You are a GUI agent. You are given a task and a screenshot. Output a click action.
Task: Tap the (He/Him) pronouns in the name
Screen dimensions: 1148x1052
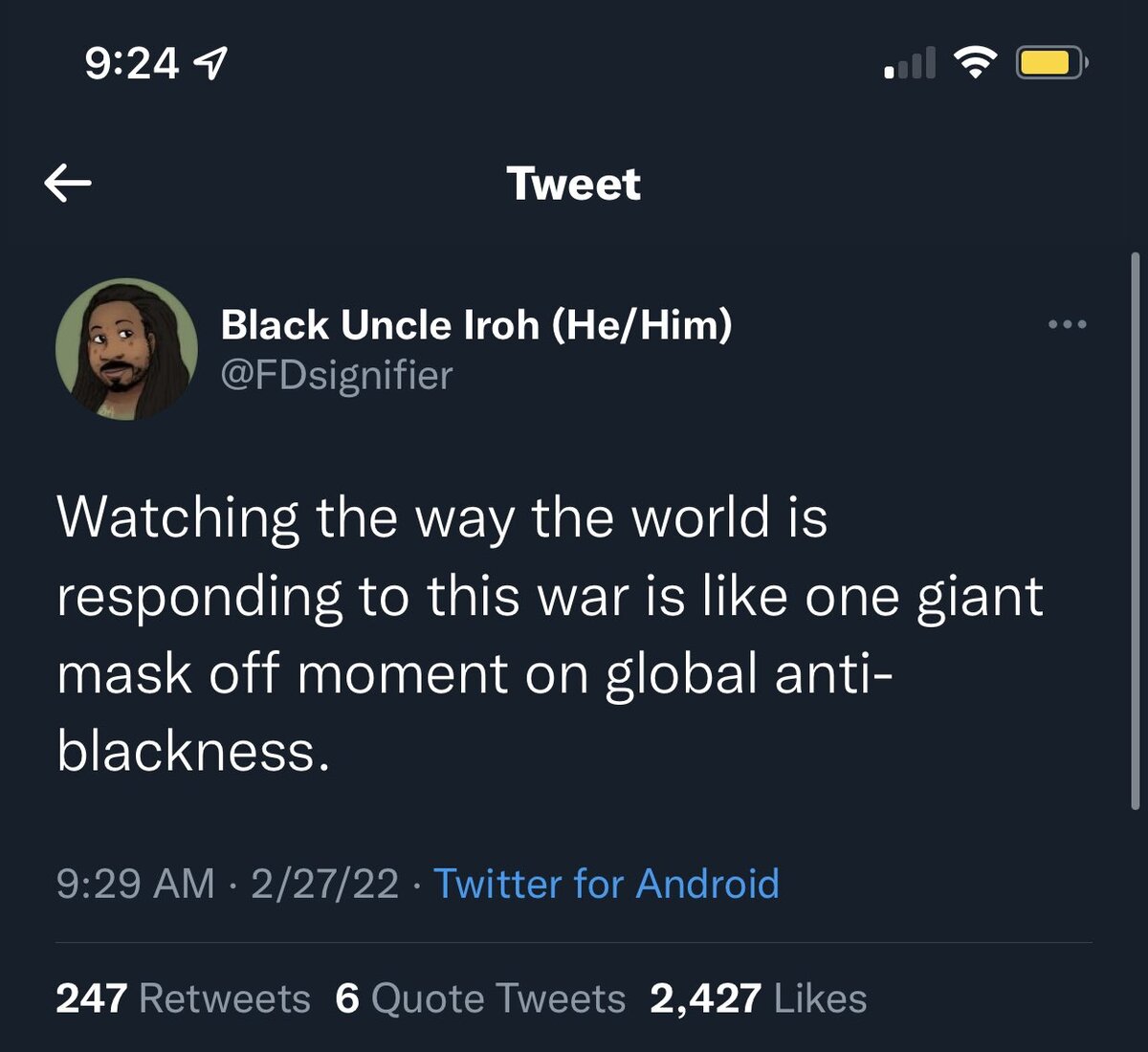coord(641,325)
